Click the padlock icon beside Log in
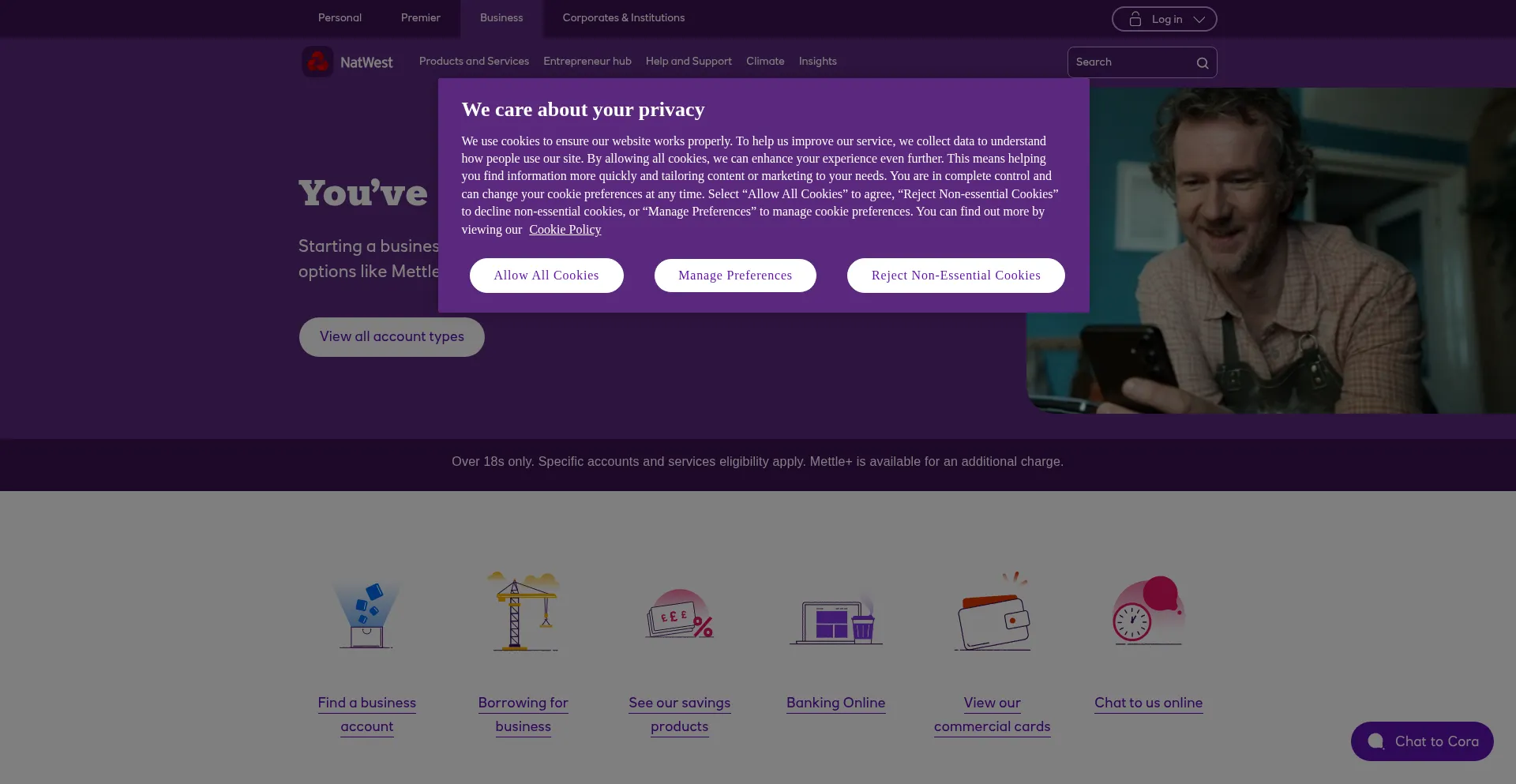This screenshot has height=784, width=1516. point(1135,19)
